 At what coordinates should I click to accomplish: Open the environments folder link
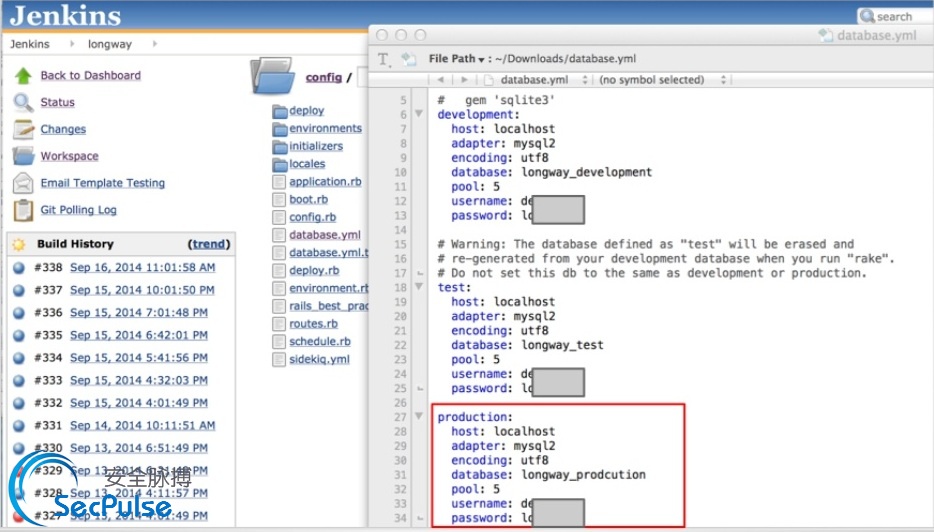(325, 129)
